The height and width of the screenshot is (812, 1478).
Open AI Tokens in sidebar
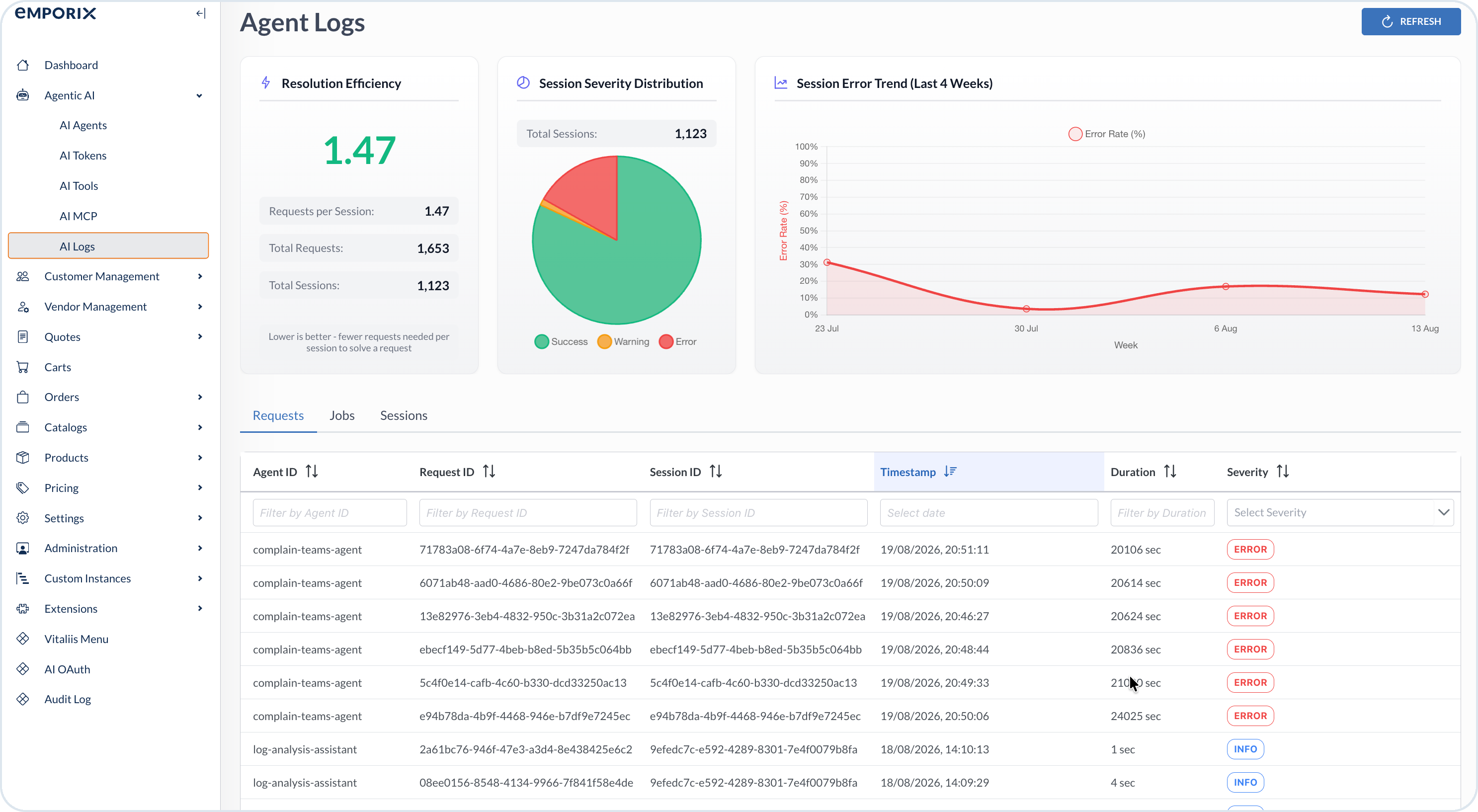point(83,156)
